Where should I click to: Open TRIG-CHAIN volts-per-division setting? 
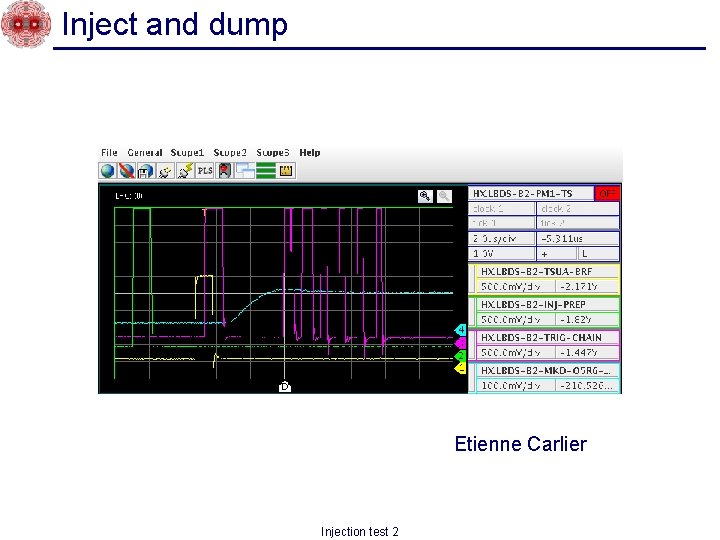(515, 353)
